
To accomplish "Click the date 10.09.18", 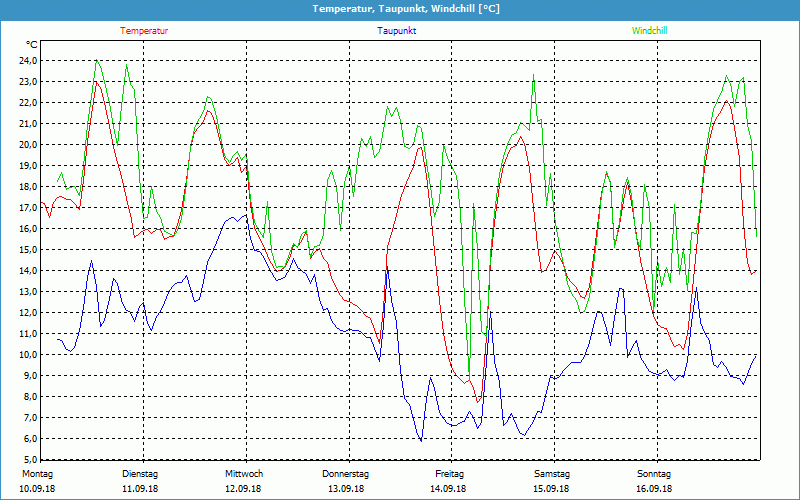I will [x=37, y=489].
